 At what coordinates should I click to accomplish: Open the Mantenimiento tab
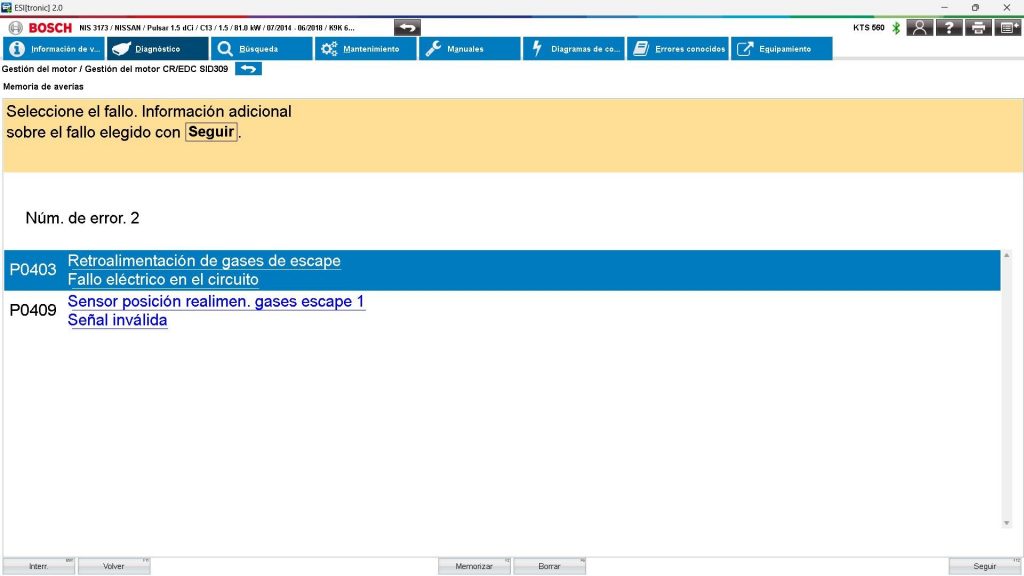tap(366, 48)
